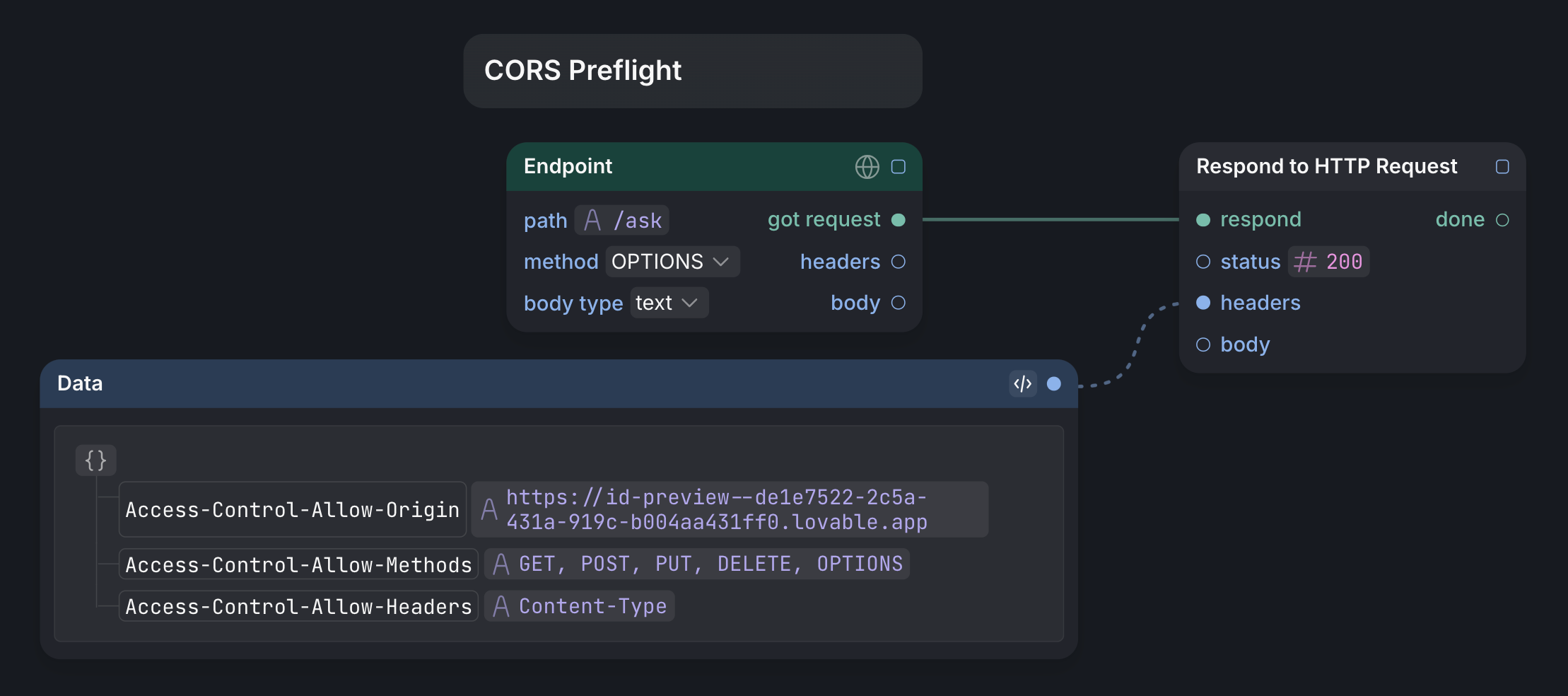Image resolution: width=1568 pixels, height=696 pixels.
Task: Click the got request output port
Action: tap(899, 220)
